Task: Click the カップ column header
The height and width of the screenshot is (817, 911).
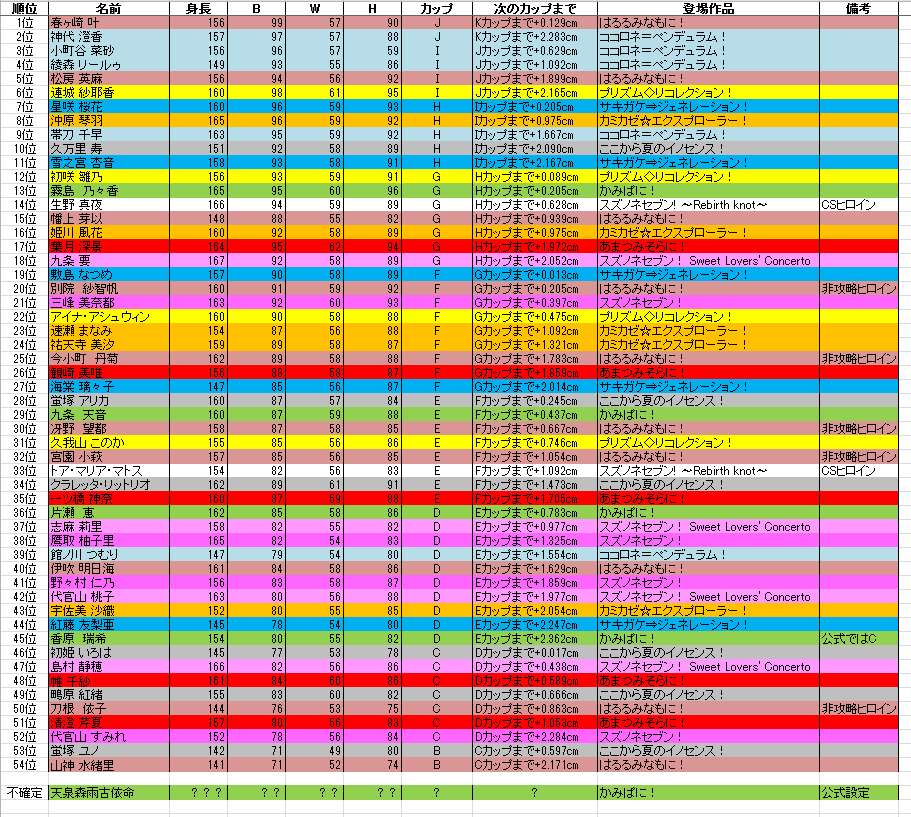Action: pyautogui.click(x=436, y=8)
